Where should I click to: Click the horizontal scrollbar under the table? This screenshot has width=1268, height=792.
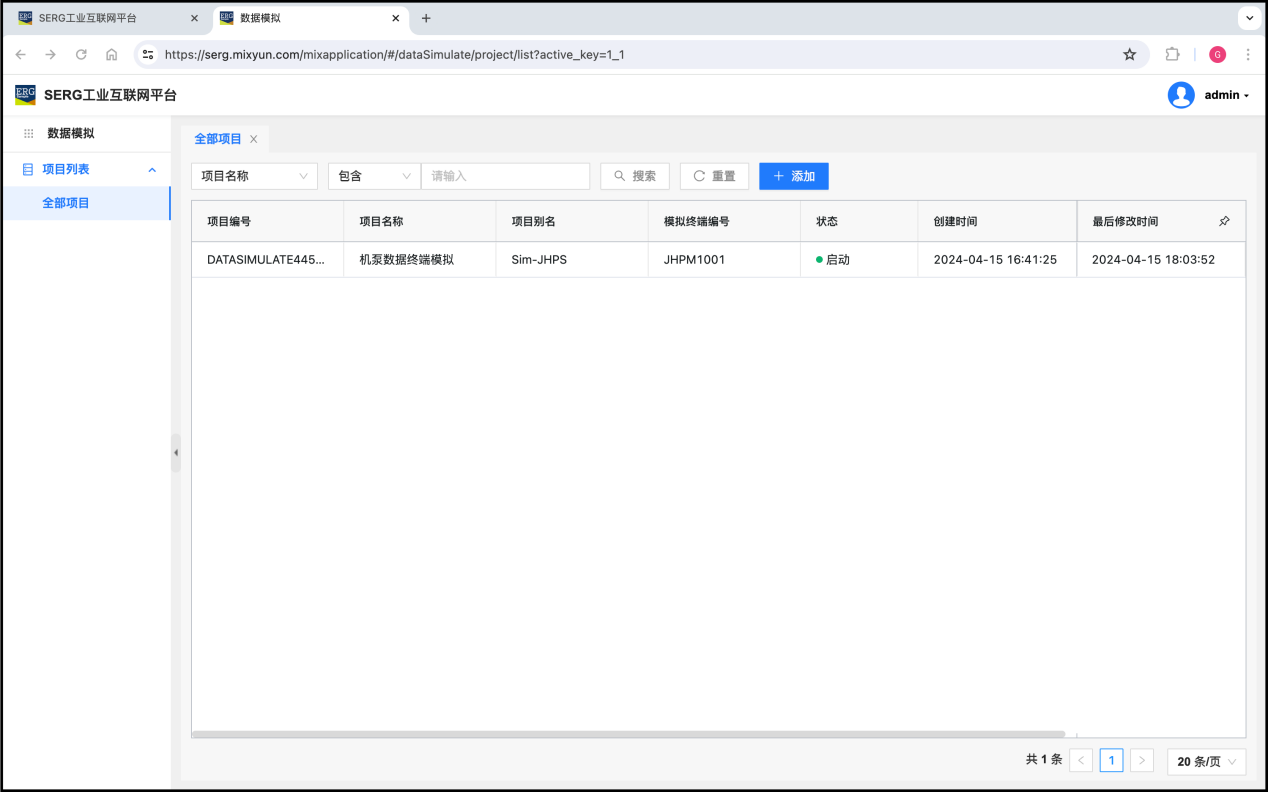coord(628,734)
